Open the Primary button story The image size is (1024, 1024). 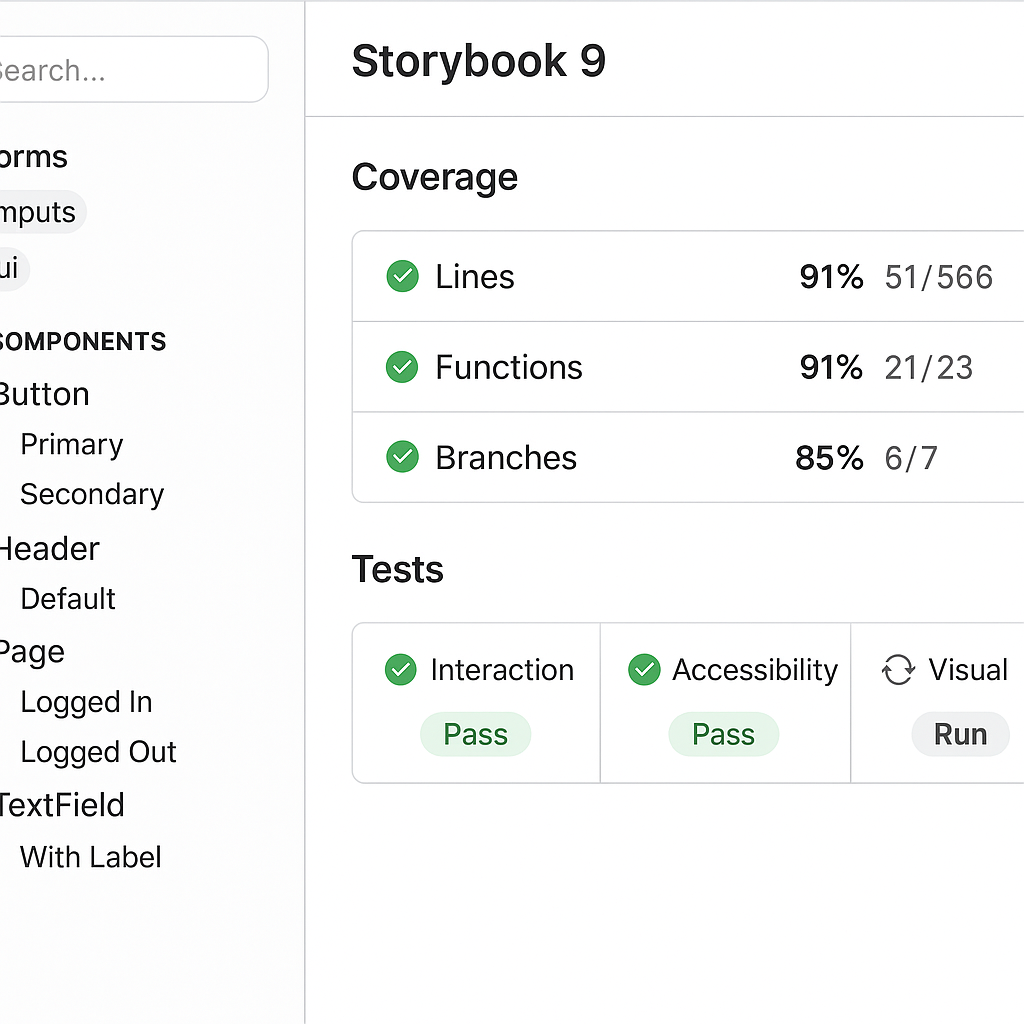[72, 445]
